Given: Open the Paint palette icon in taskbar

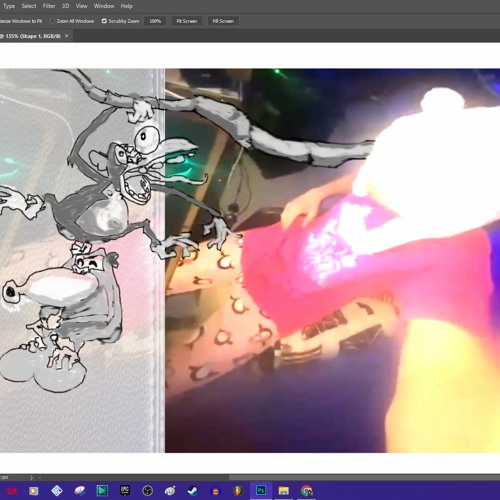Looking at the screenshot, I should (x=170, y=491).
